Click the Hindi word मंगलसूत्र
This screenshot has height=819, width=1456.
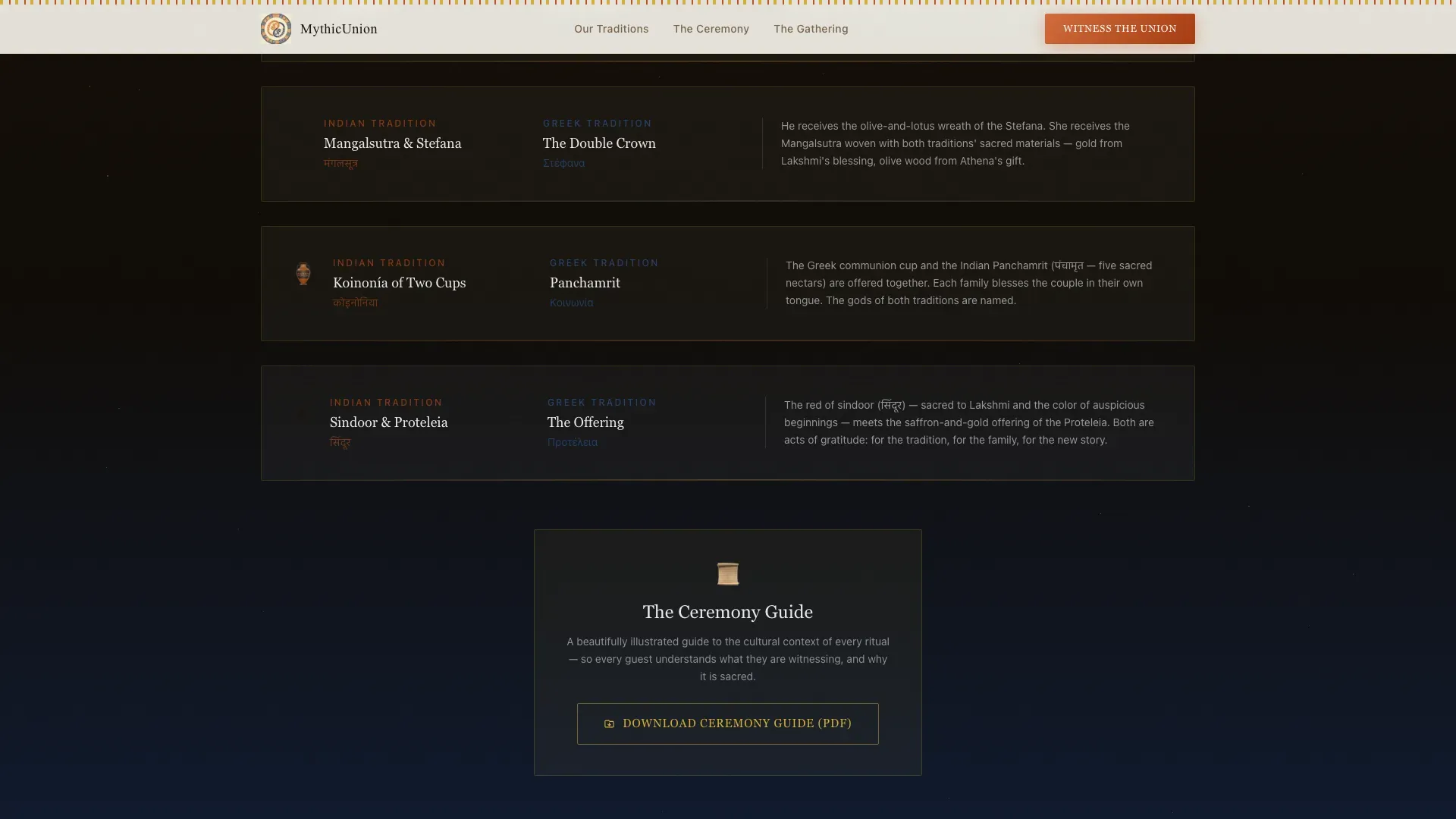pyautogui.click(x=340, y=163)
